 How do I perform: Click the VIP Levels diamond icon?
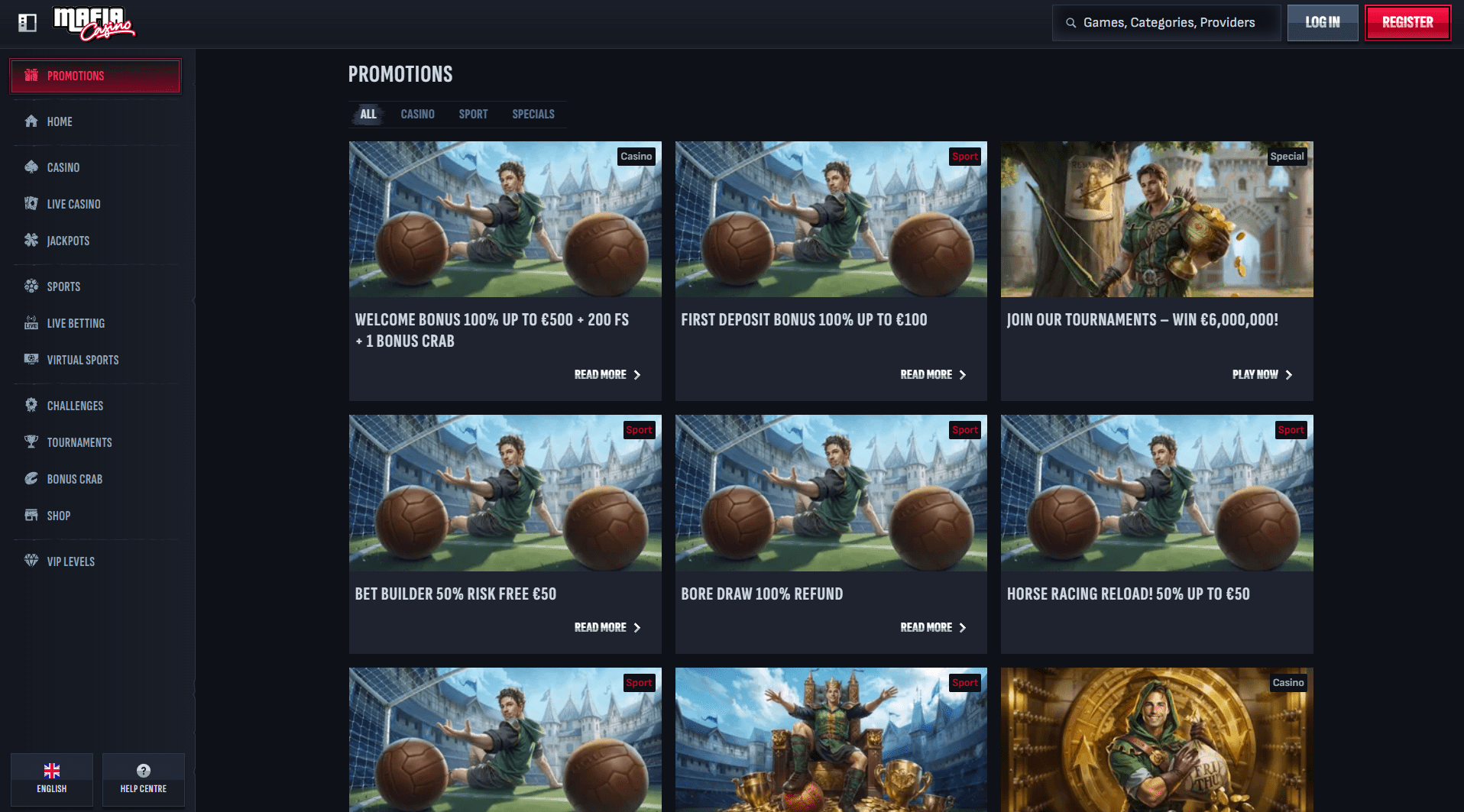[31, 561]
